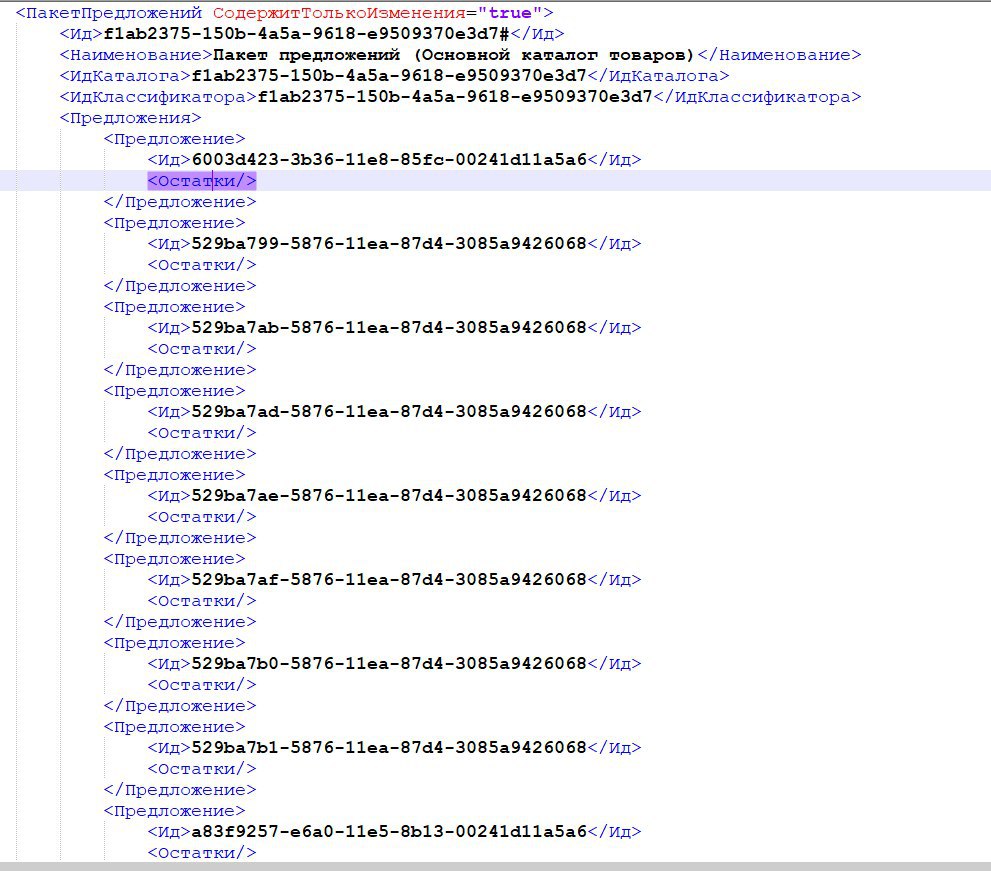This screenshot has width=991, height=871.
Task: Click Остатки tag below Ид 529ba799
Action: (x=202, y=265)
